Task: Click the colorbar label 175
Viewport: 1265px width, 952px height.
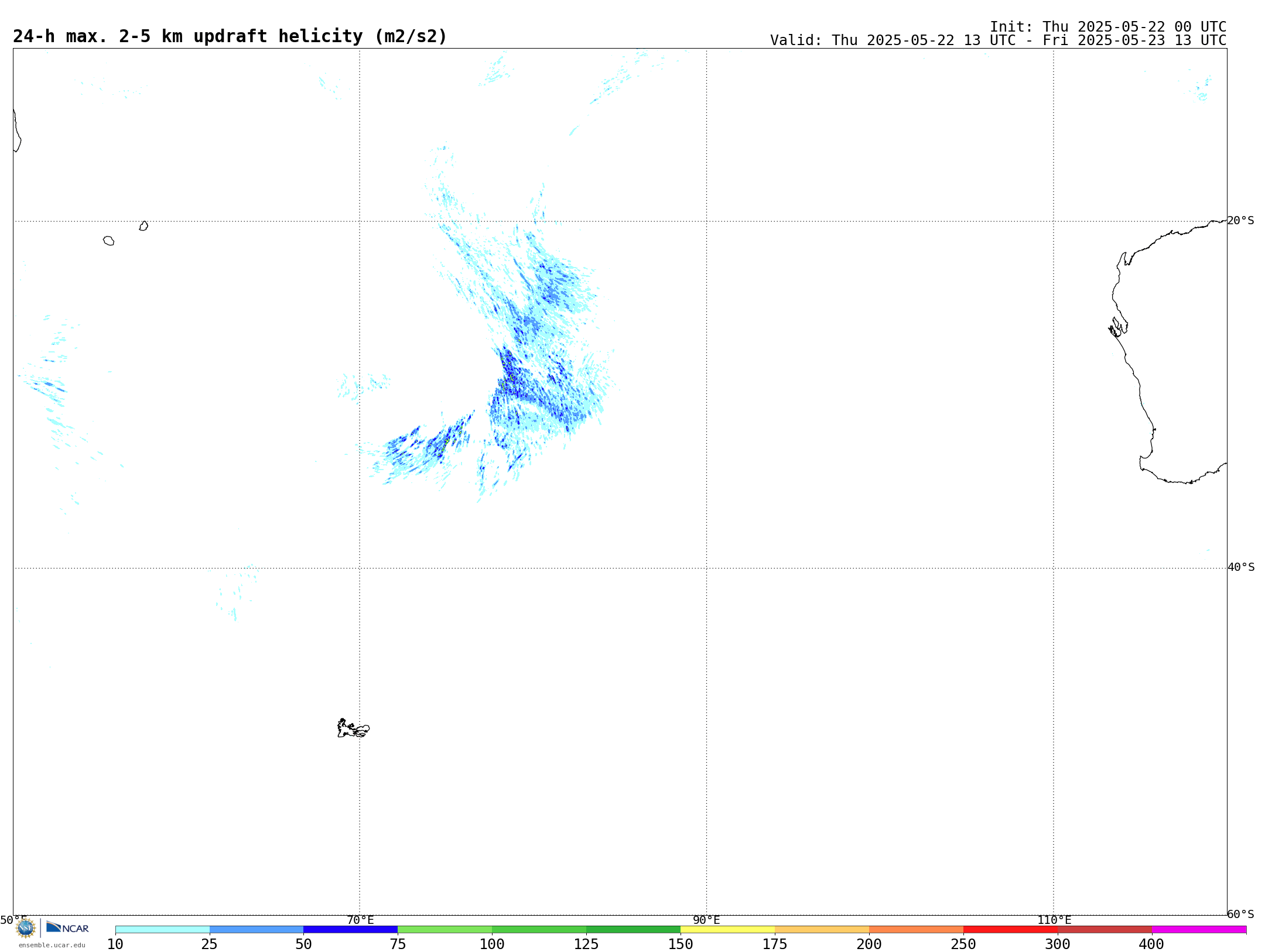Action: point(775,944)
